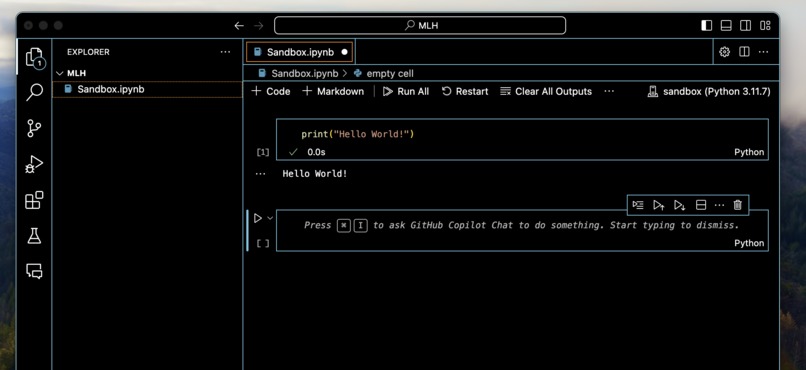Open cell toolbar more actions ellipsis
The image size is (806, 370).
[719, 205]
